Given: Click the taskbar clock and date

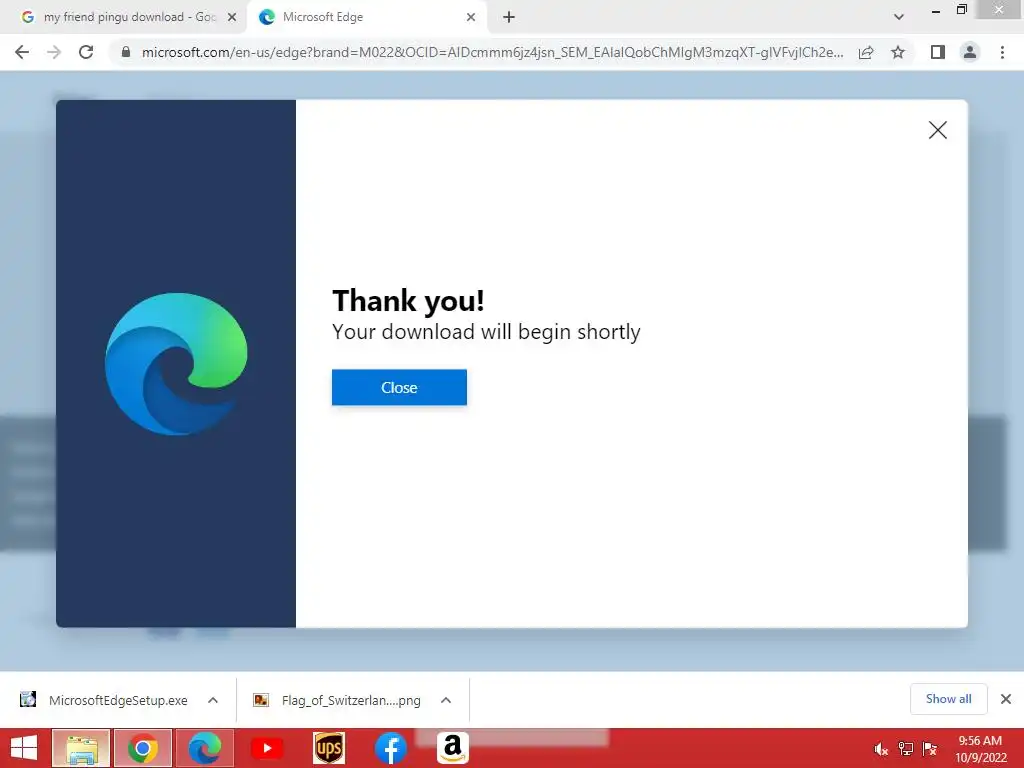Looking at the screenshot, I should coord(980,749).
